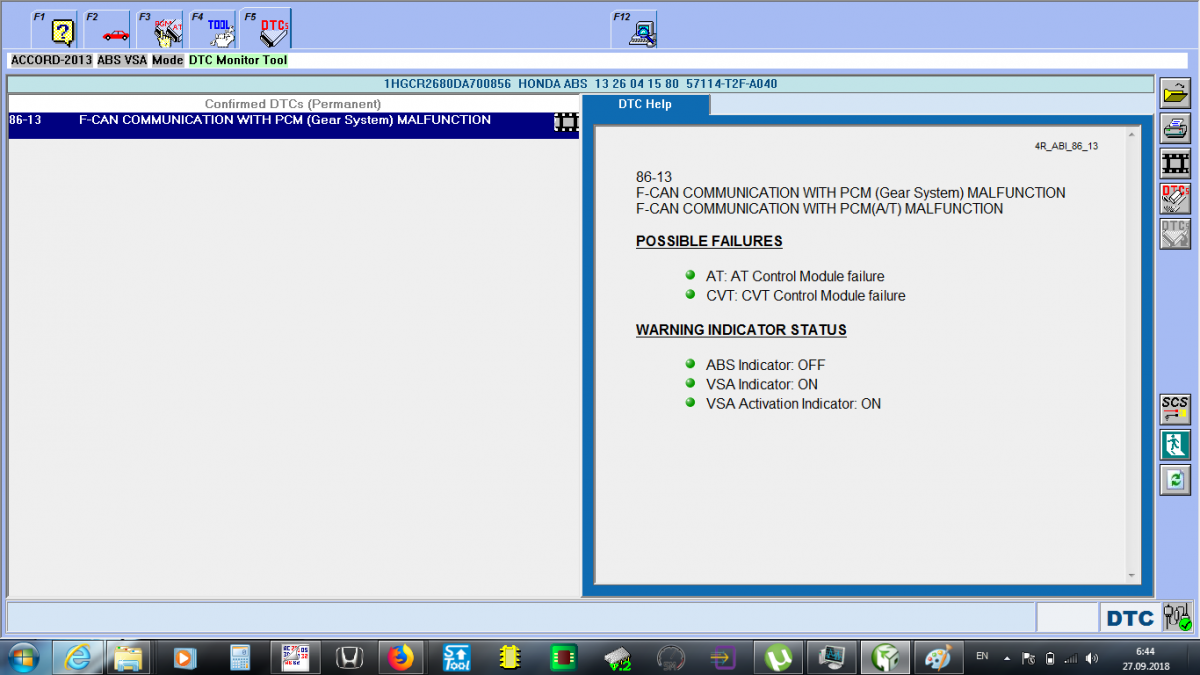
Task: Open the F3 system selection icon
Action: click(x=160, y=29)
